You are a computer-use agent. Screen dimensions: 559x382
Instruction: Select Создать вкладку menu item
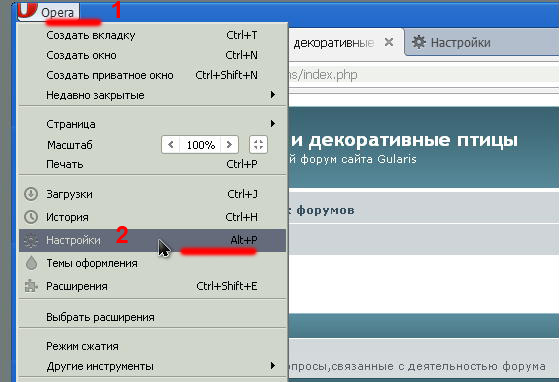(153, 35)
